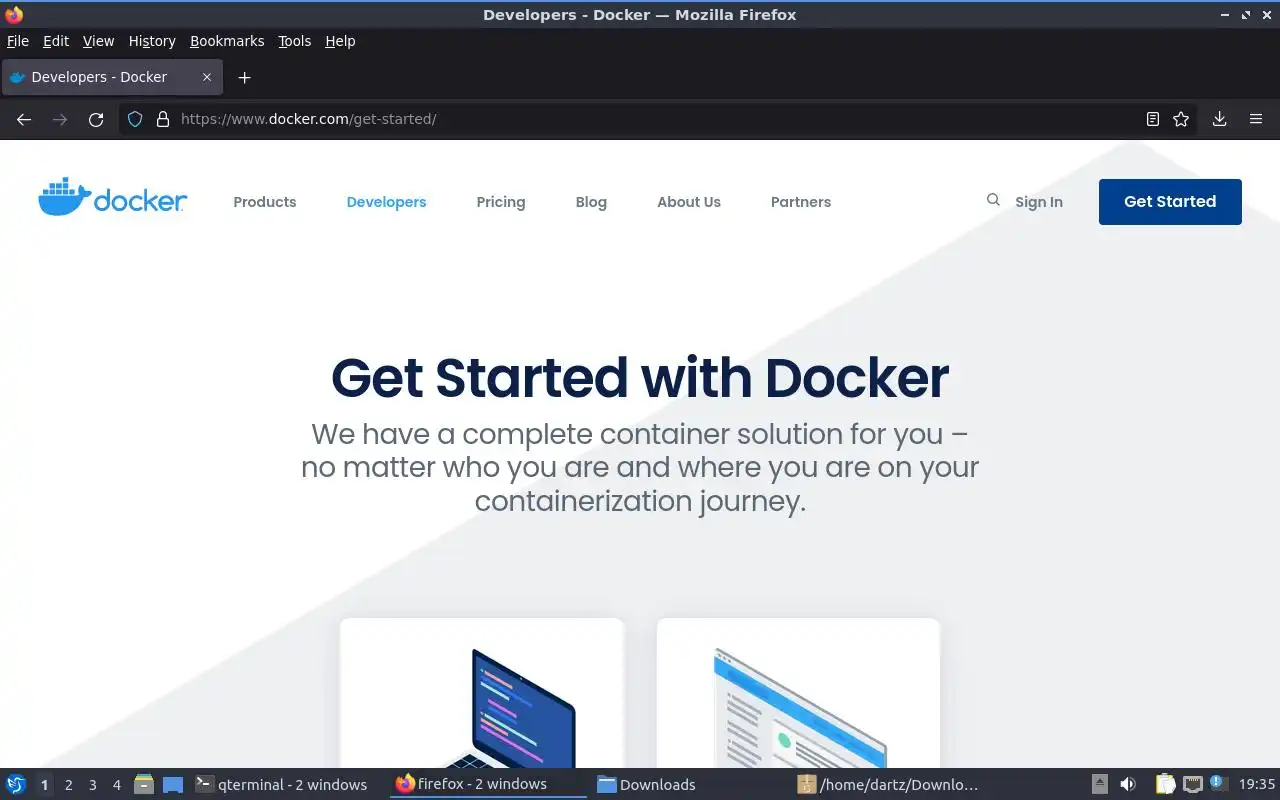Open tracking protection shield icon
1280x800 pixels.
click(x=135, y=119)
